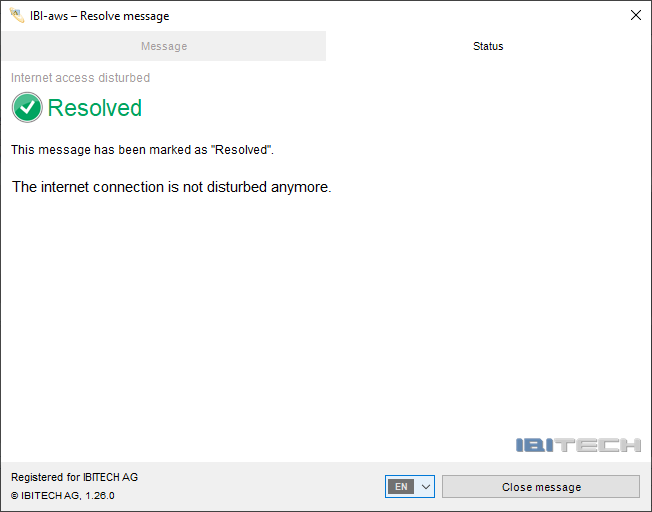Click the version number 1.26.0
652x512 pixels.
click(99, 495)
